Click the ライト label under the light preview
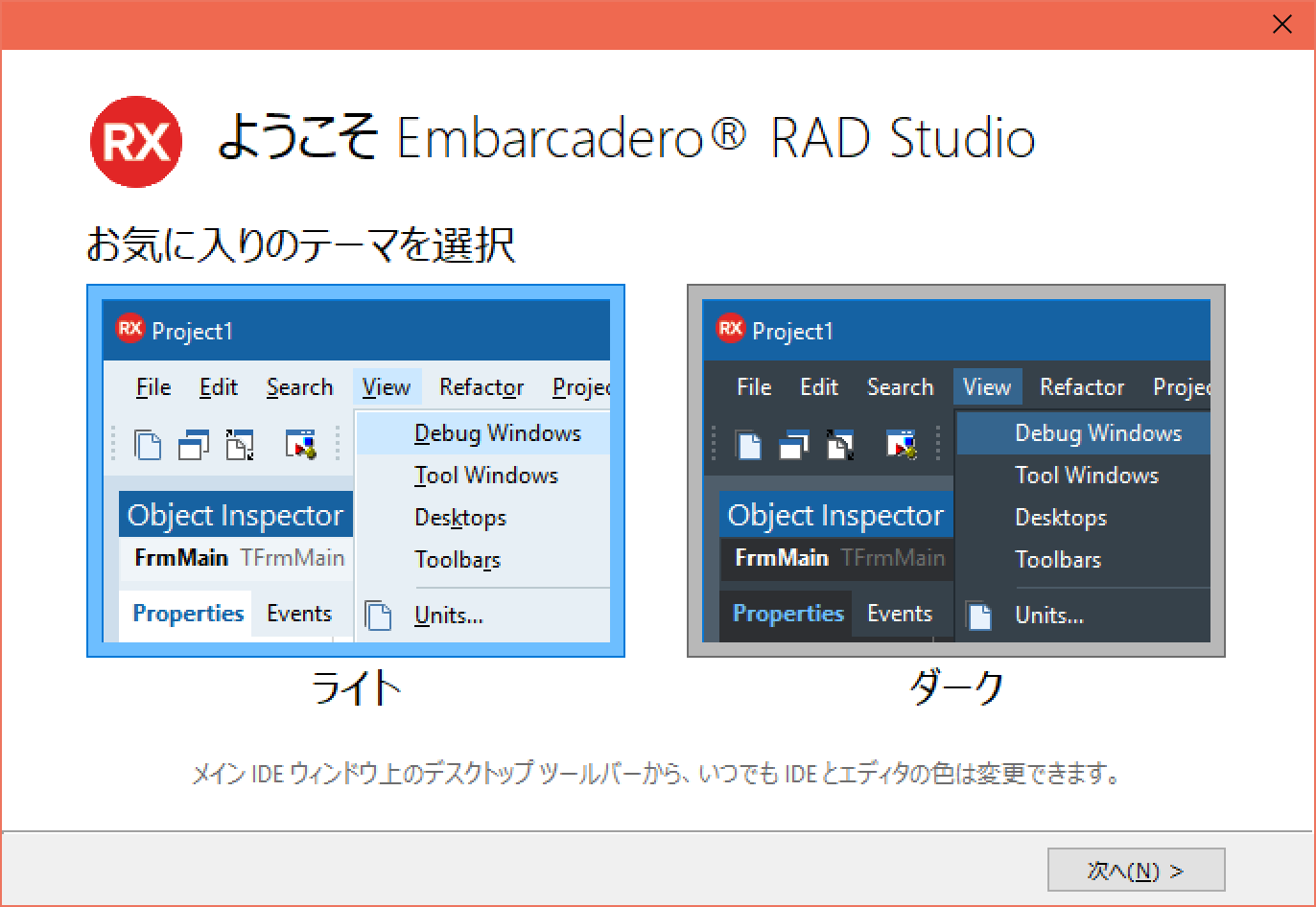Image resolution: width=1316 pixels, height=907 pixels. tap(356, 687)
